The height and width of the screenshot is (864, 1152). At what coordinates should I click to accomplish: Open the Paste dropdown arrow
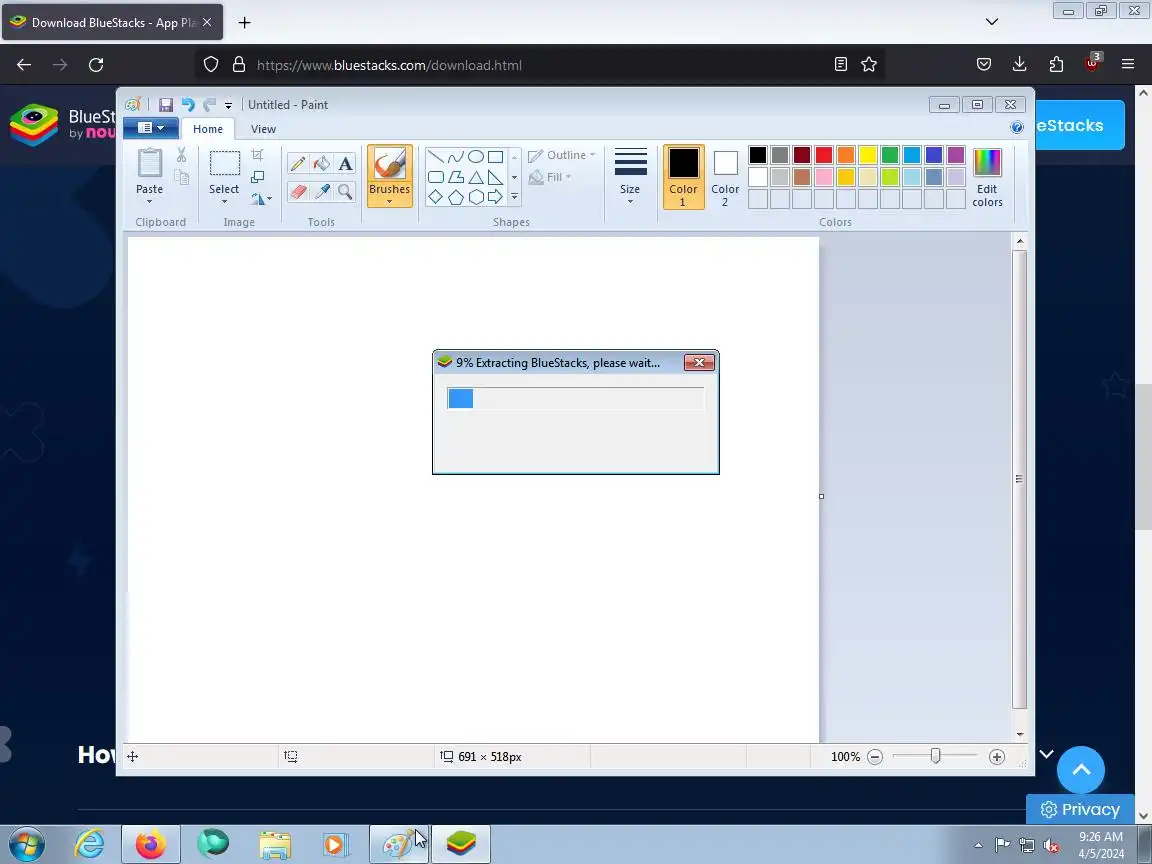(149, 201)
